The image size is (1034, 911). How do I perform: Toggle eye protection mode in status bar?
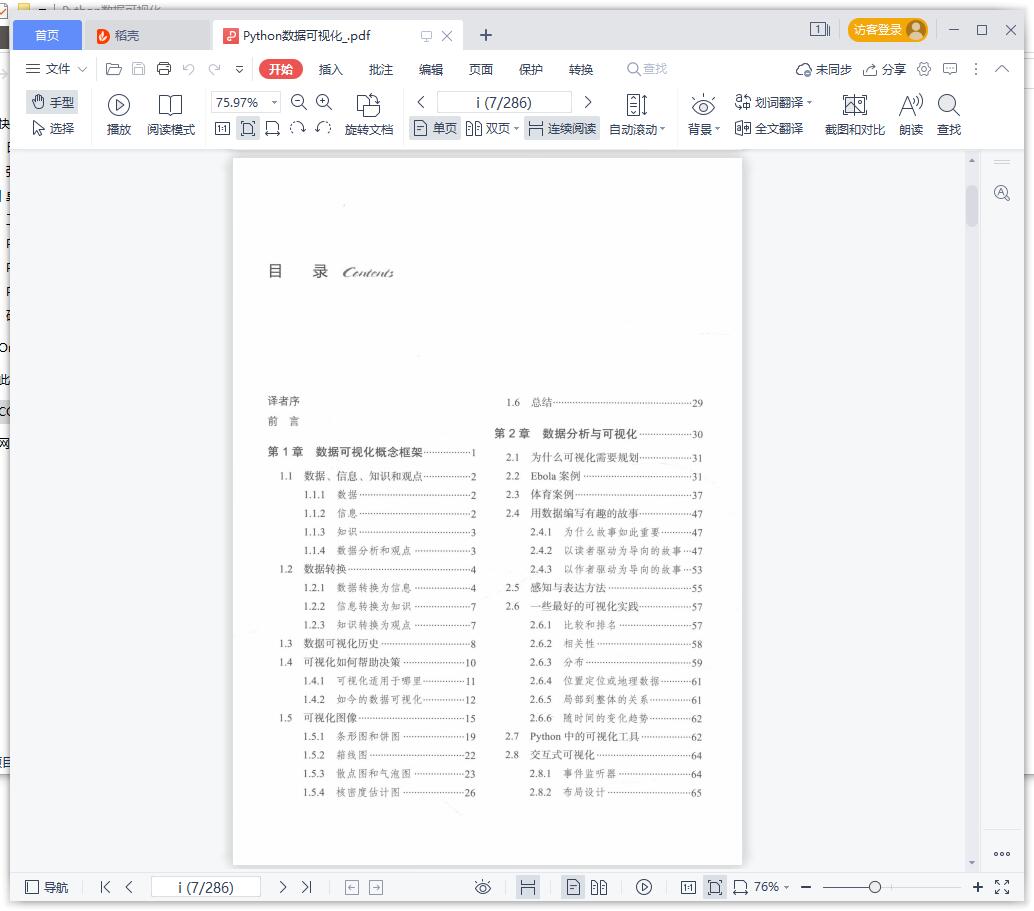click(x=483, y=887)
